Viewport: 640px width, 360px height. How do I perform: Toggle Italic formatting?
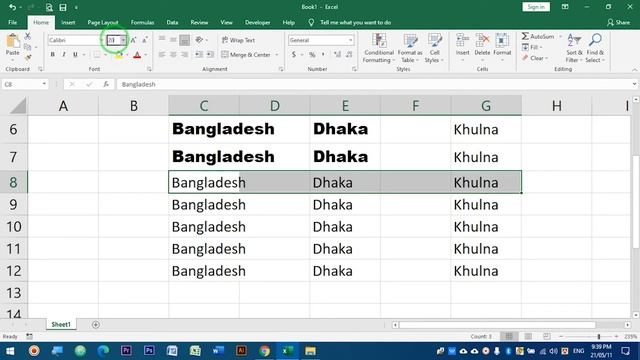tap(64, 55)
